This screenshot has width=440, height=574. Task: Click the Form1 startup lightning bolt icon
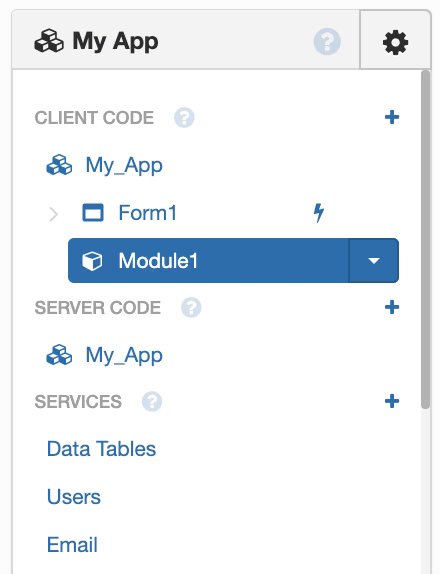coord(319,213)
